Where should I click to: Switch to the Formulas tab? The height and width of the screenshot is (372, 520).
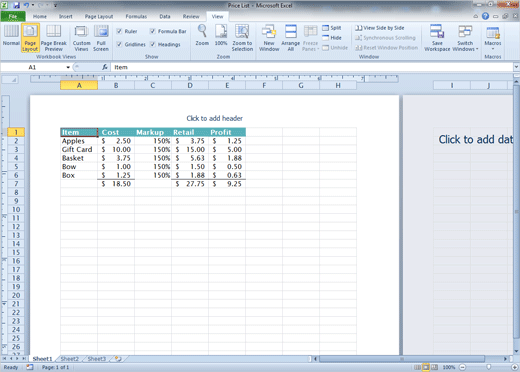[136, 16]
